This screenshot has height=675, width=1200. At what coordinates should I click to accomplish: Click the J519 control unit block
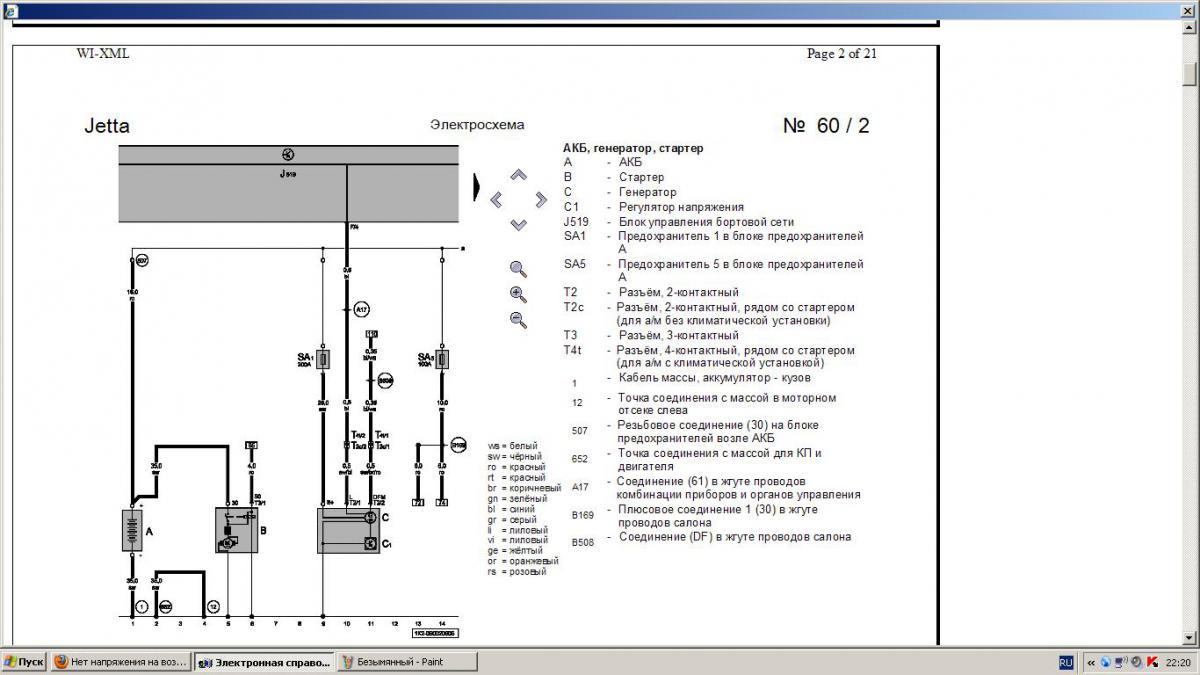tap(289, 186)
